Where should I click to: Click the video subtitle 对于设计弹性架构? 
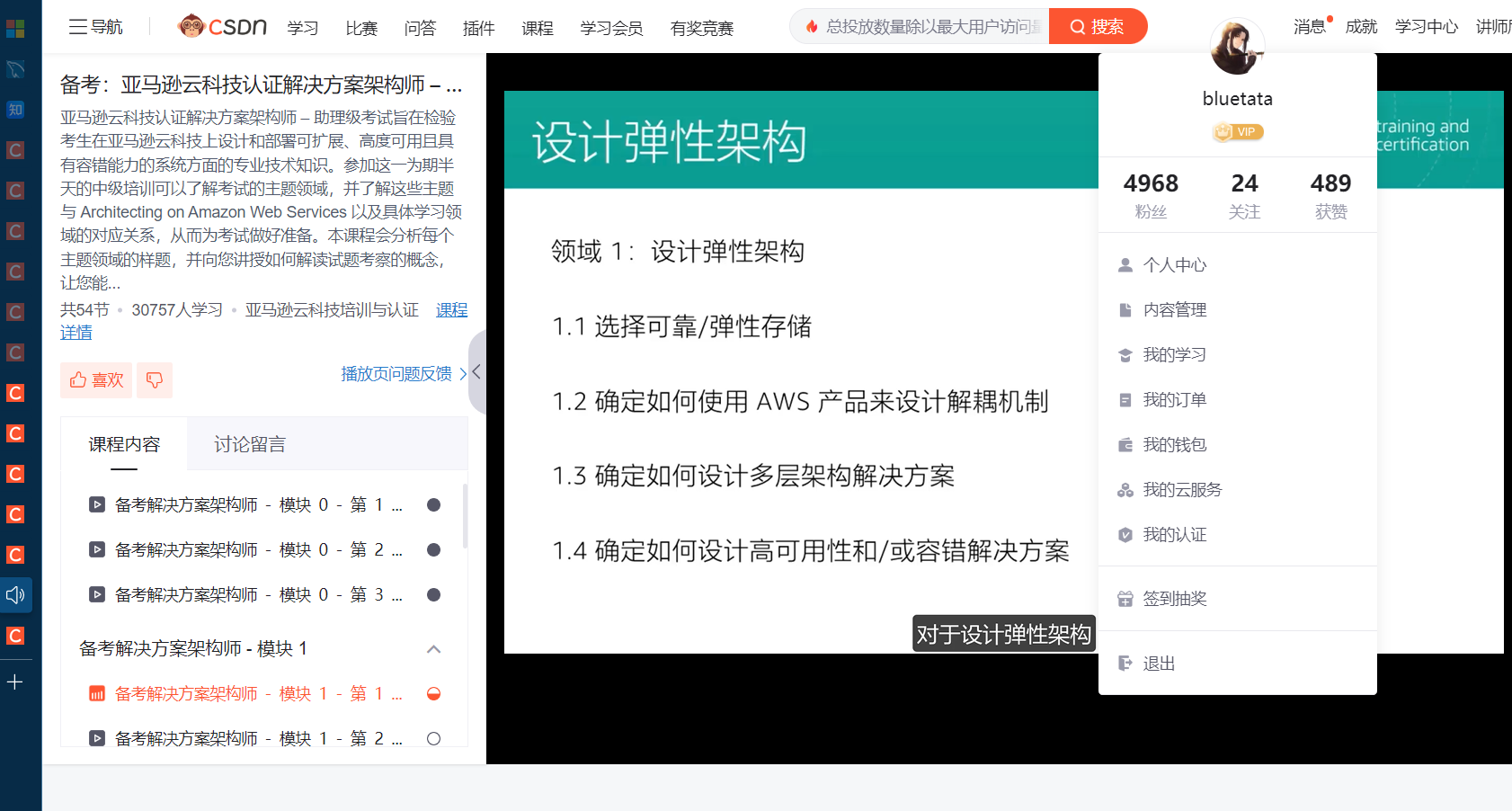coord(1003,634)
